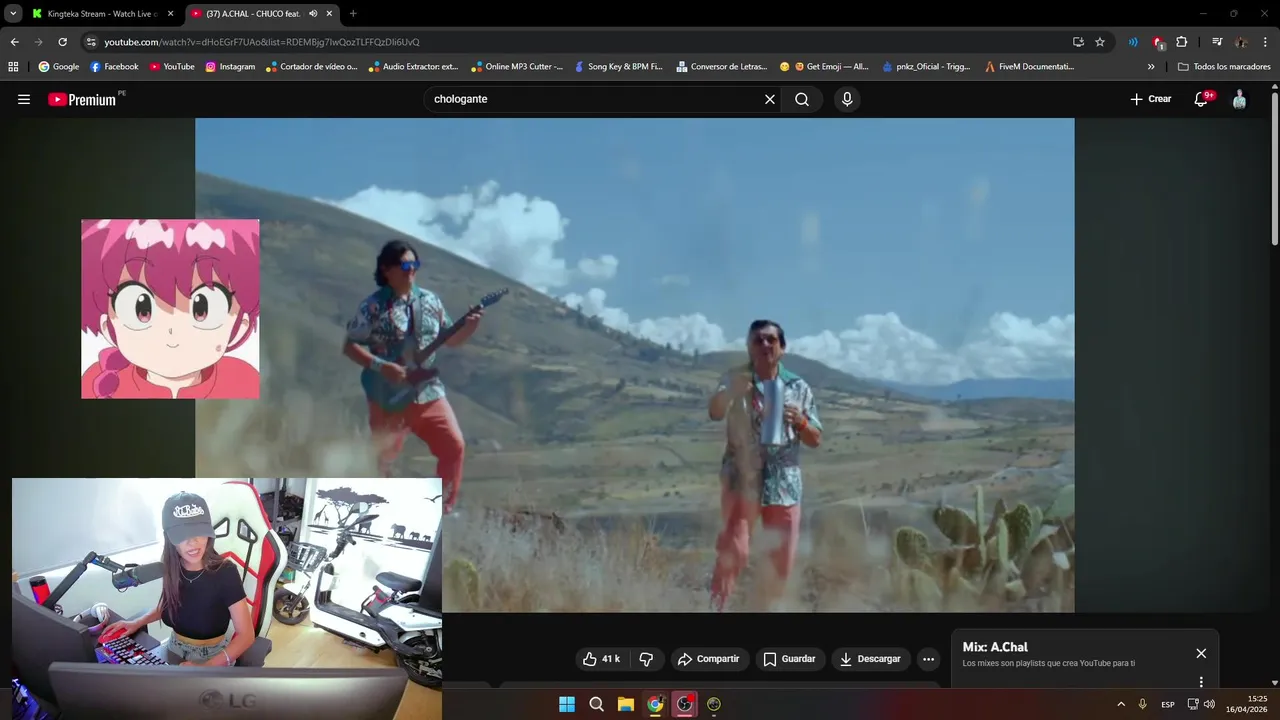Image resolution: width=1280 pixels, height=720 pixels.
Task: Close the Mix: A.Chal panel
Action: click(1201, 653)
